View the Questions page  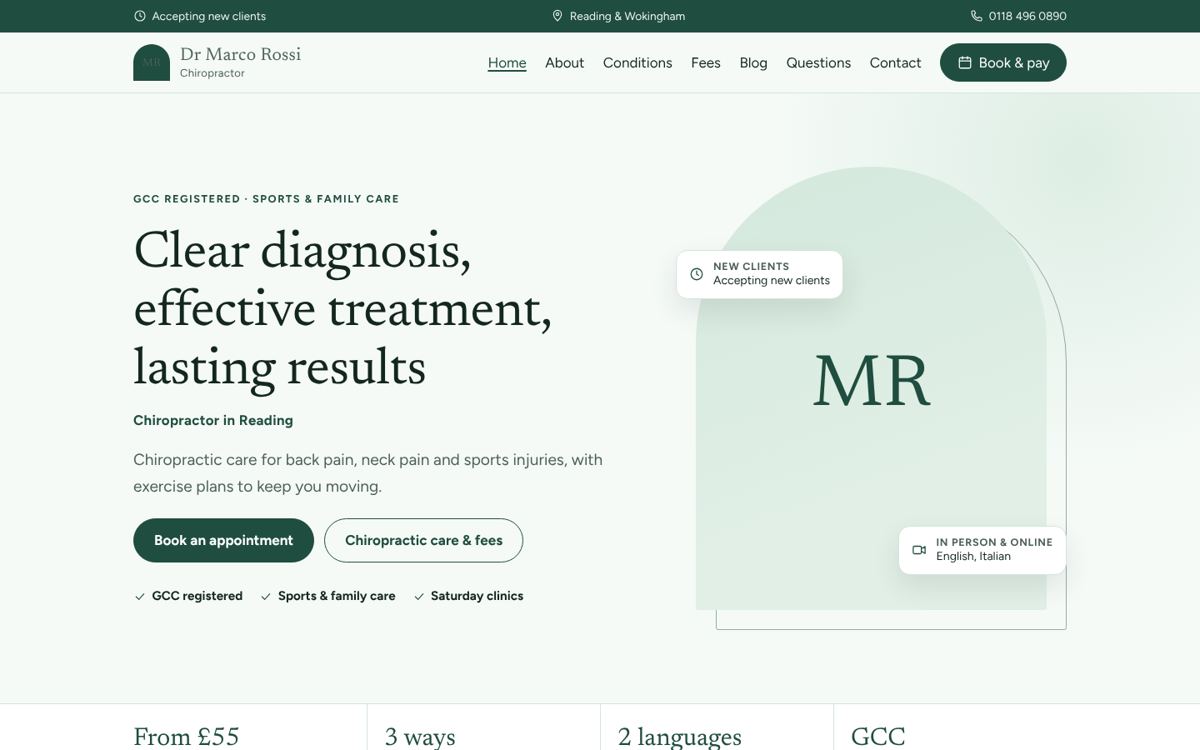tap(818, 63)
